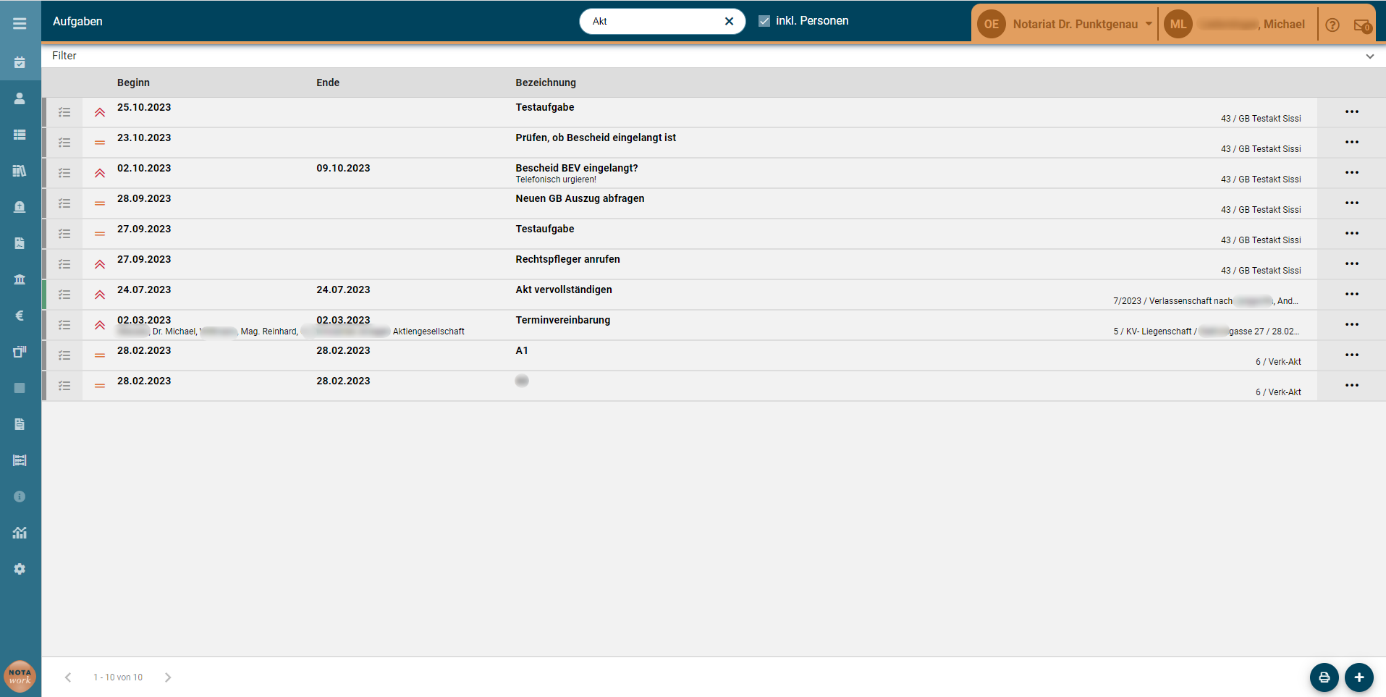
Task: Click the 1 - 10 von 10 pagination text
Action: pyautogui.click(x=118, y=677)
